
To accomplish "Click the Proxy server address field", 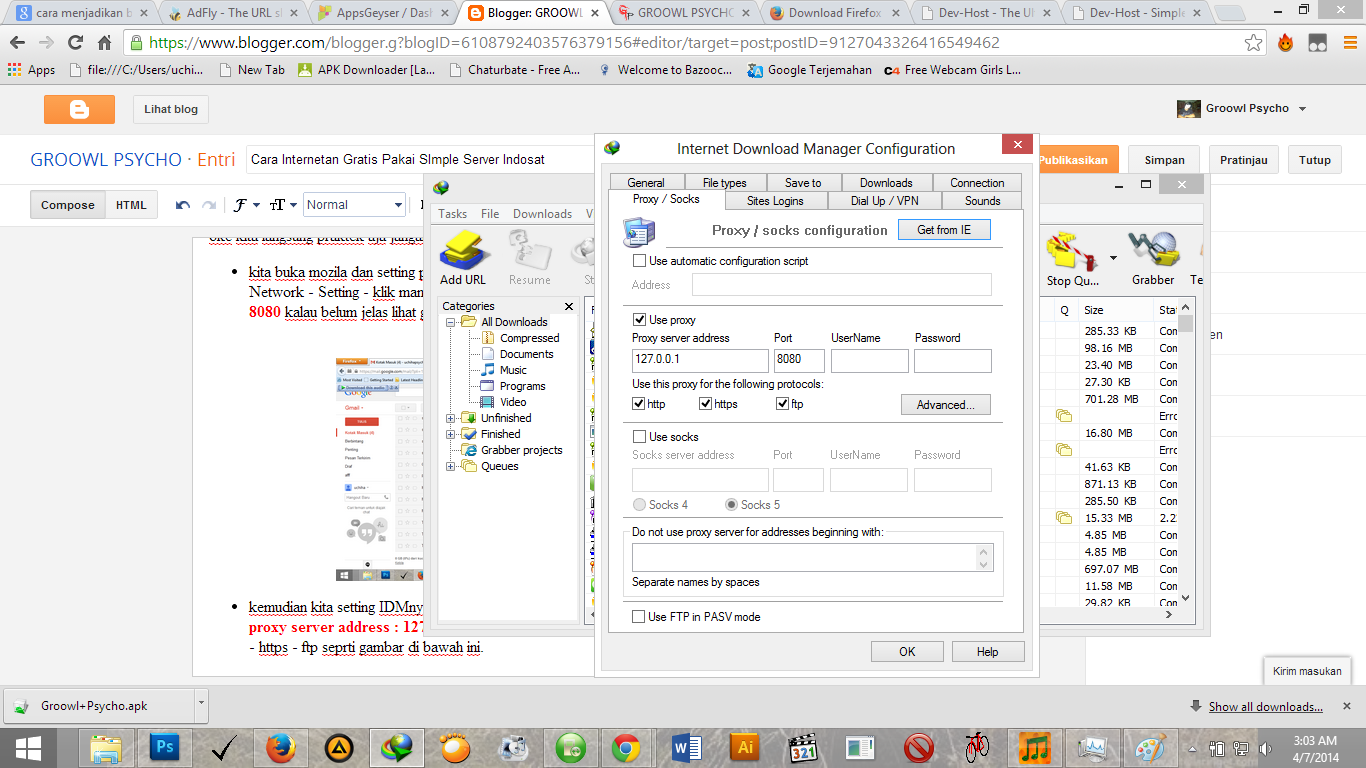I will click(x=700, y=361).
